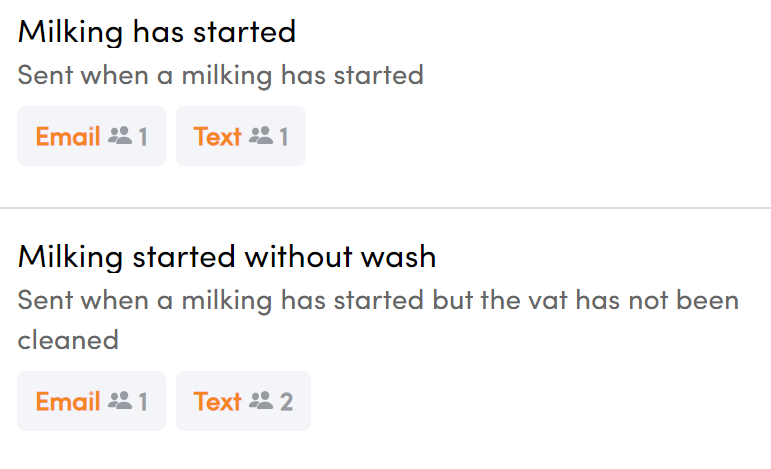Viewport: 771px width, 469px height.
Task: Click orange Text label in first notification
Action: coord(217,136)
